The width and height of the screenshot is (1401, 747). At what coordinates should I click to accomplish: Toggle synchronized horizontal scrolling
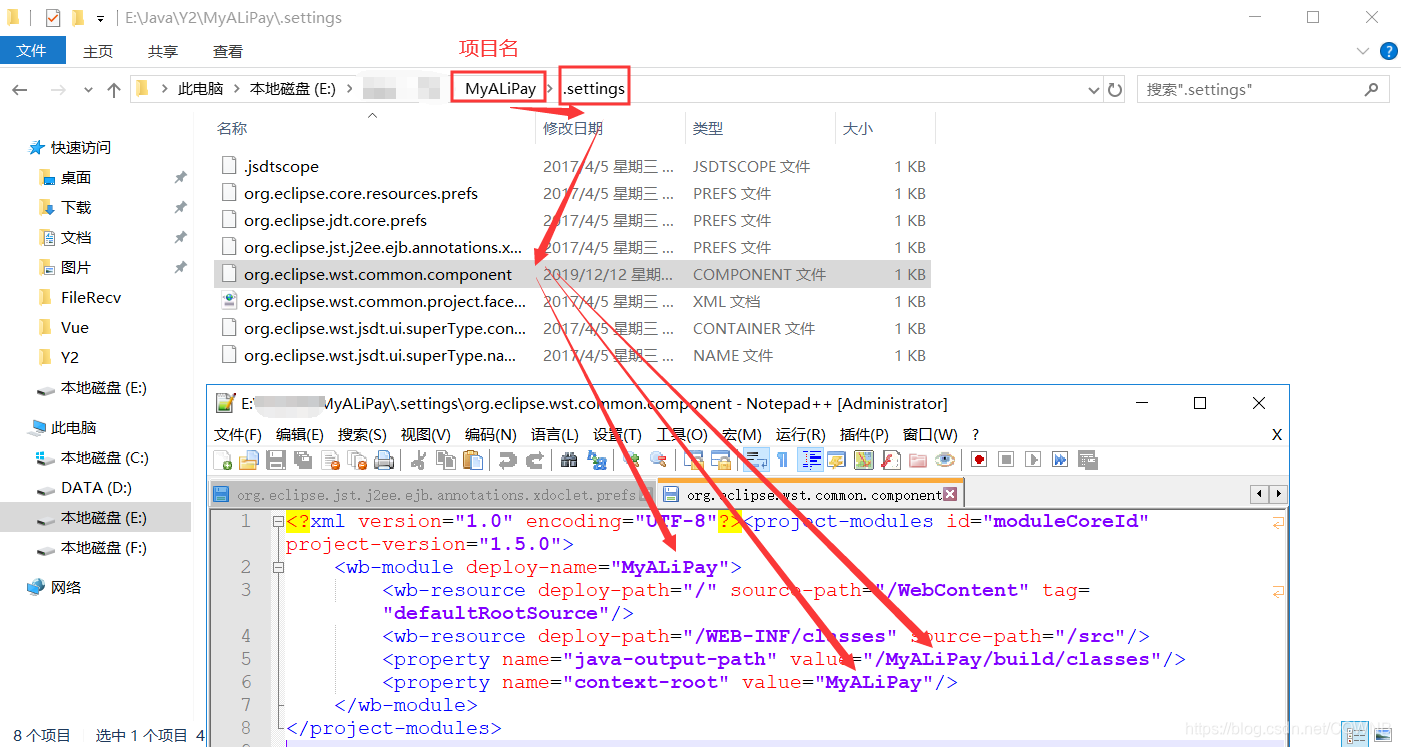pyautogui.click(x=721, y=460)
